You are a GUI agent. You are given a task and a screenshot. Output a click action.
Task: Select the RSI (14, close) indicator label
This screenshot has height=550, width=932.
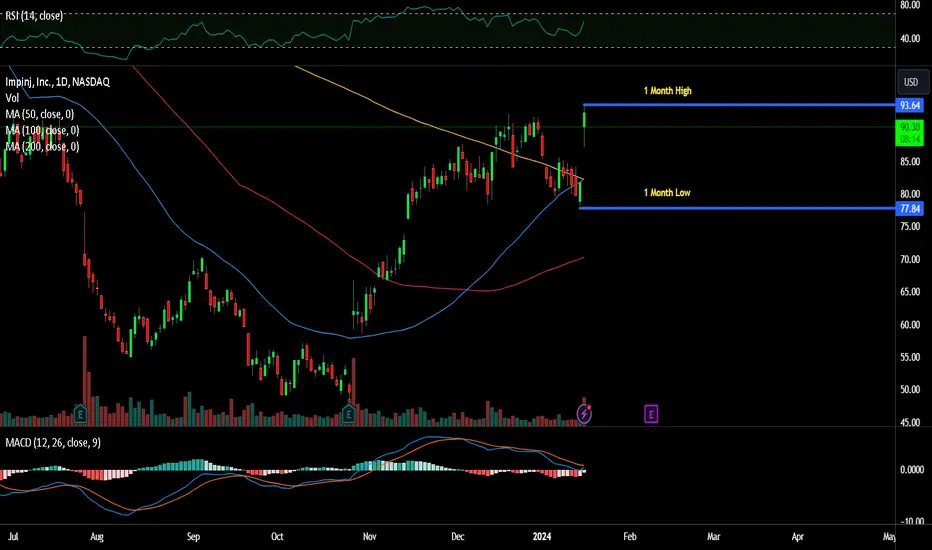[x=34, y=16]
